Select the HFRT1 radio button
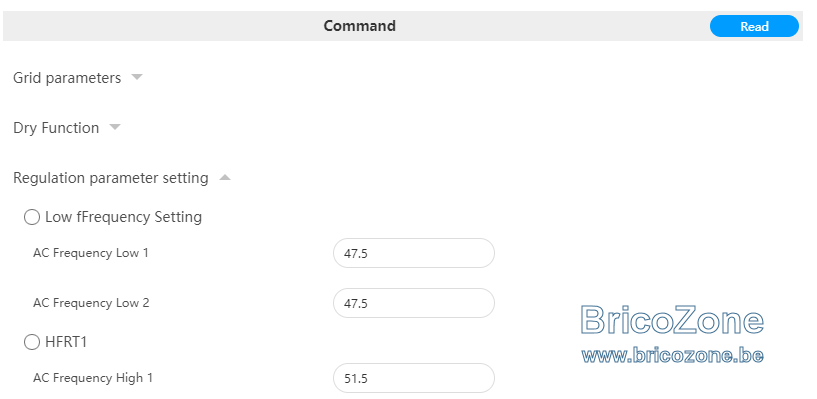 pos(32,342)
